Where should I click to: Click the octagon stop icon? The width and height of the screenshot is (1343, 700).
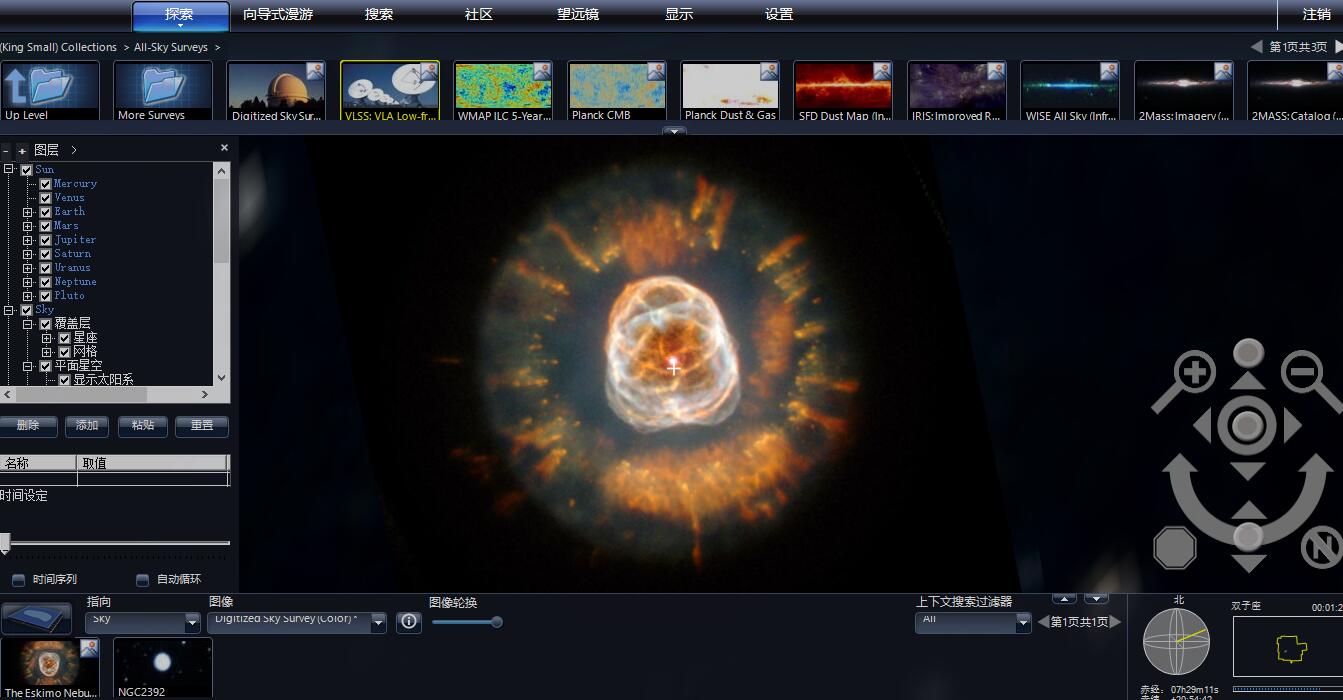coord(1175,548)
